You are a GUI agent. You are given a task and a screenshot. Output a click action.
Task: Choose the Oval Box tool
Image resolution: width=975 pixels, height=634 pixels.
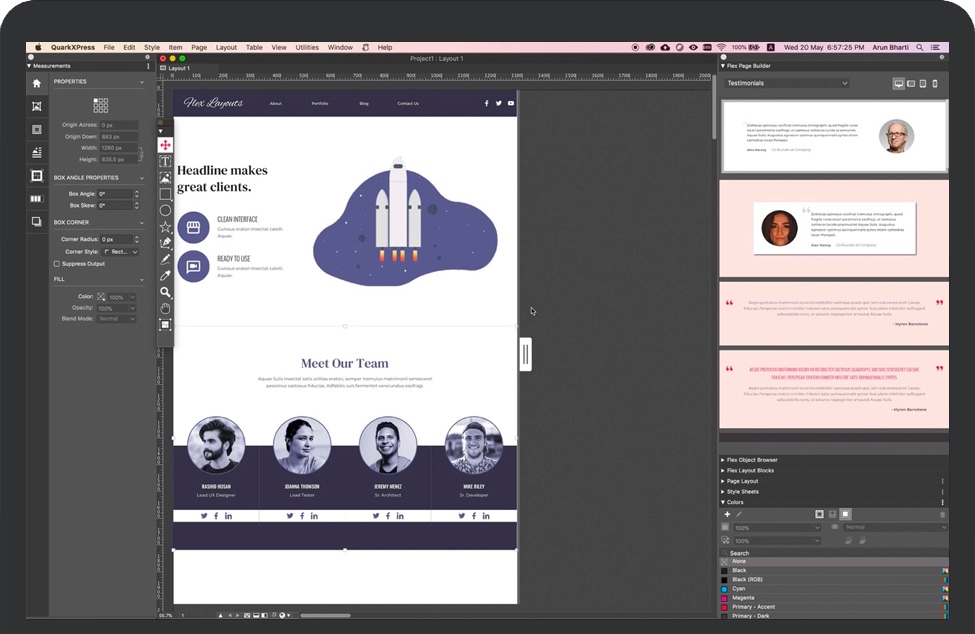(165, 210)
